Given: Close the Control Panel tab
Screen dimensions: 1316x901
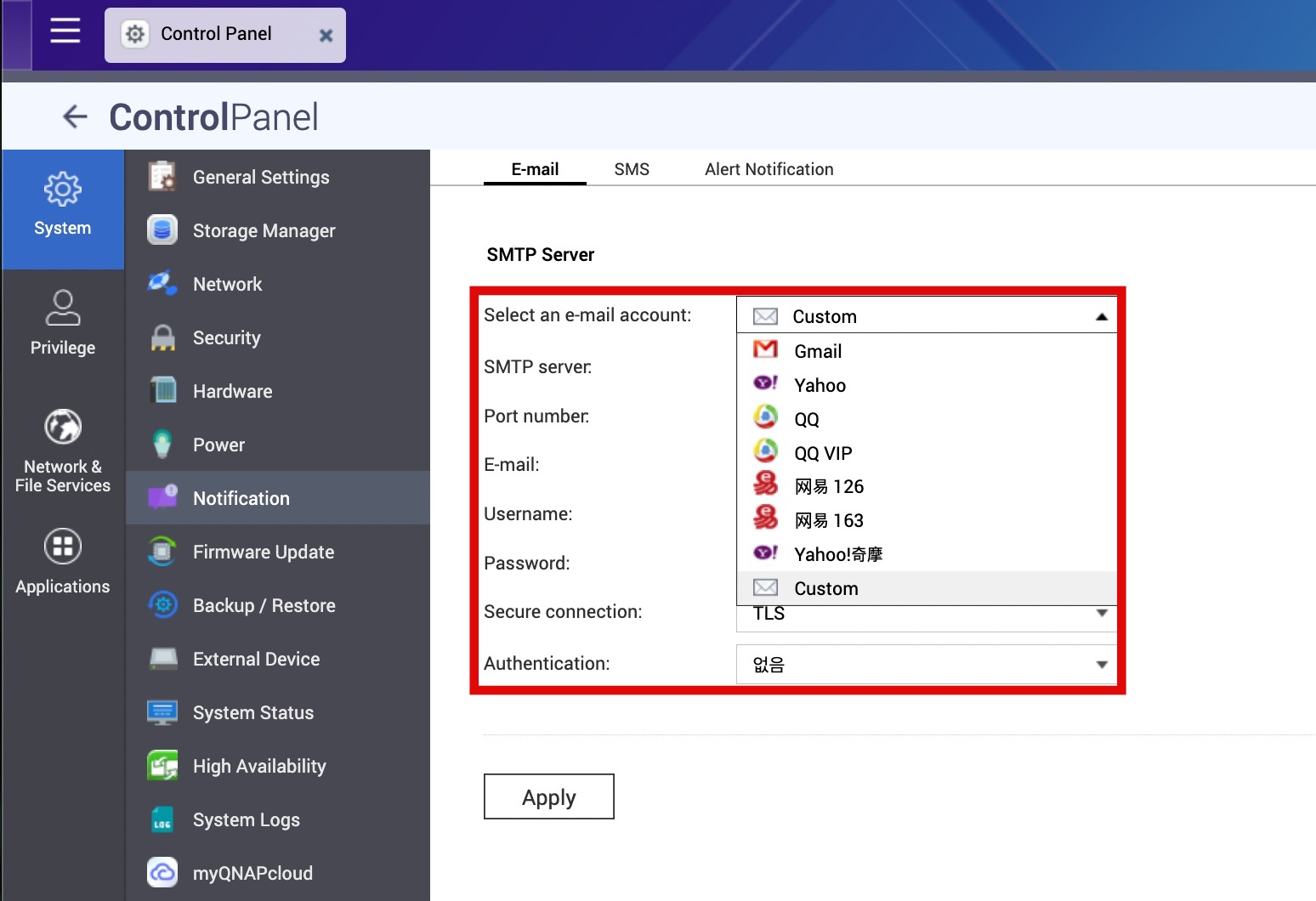Looking at the screenshot, I should (326, 36).
